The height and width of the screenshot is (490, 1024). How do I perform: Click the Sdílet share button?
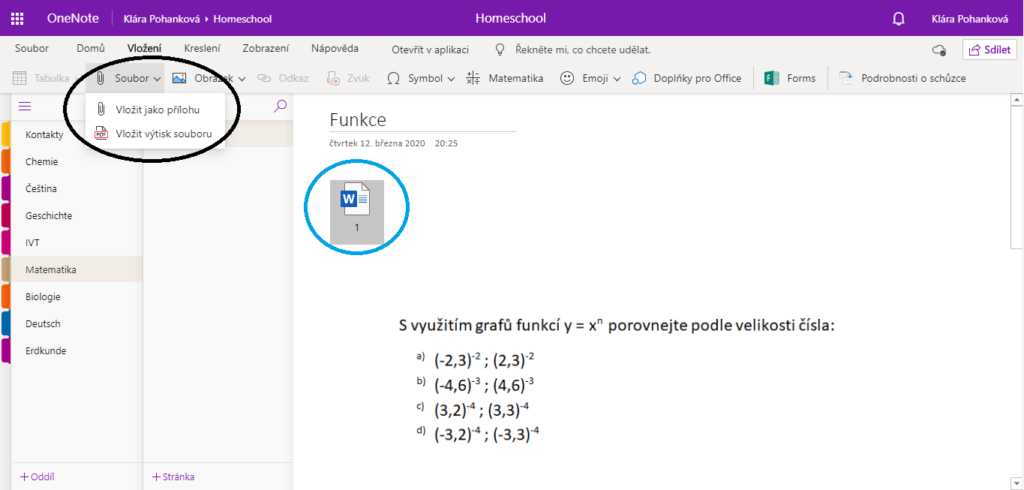pyautogui.click(x=988, y=50)
